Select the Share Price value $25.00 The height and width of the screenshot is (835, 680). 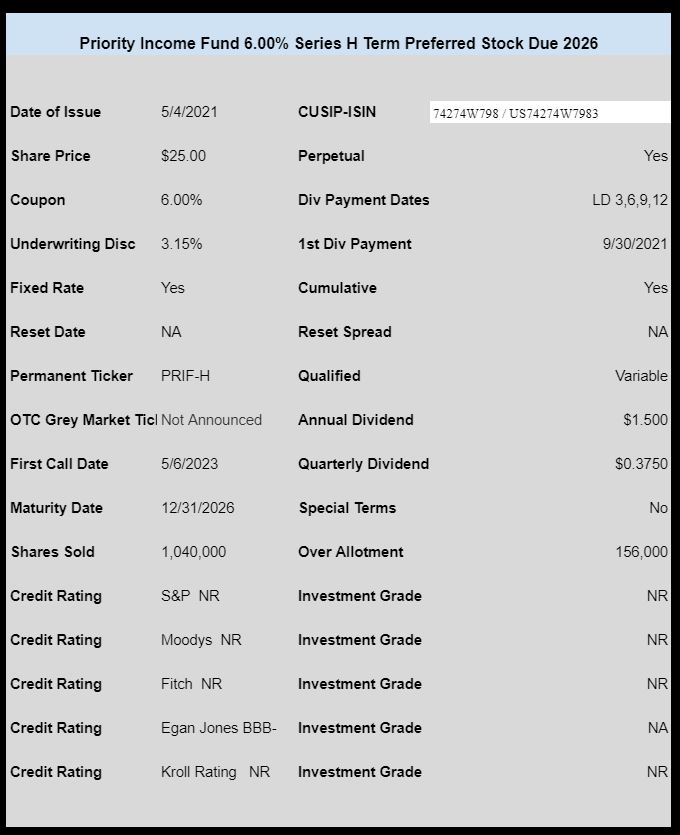click(x=183, y=156)
